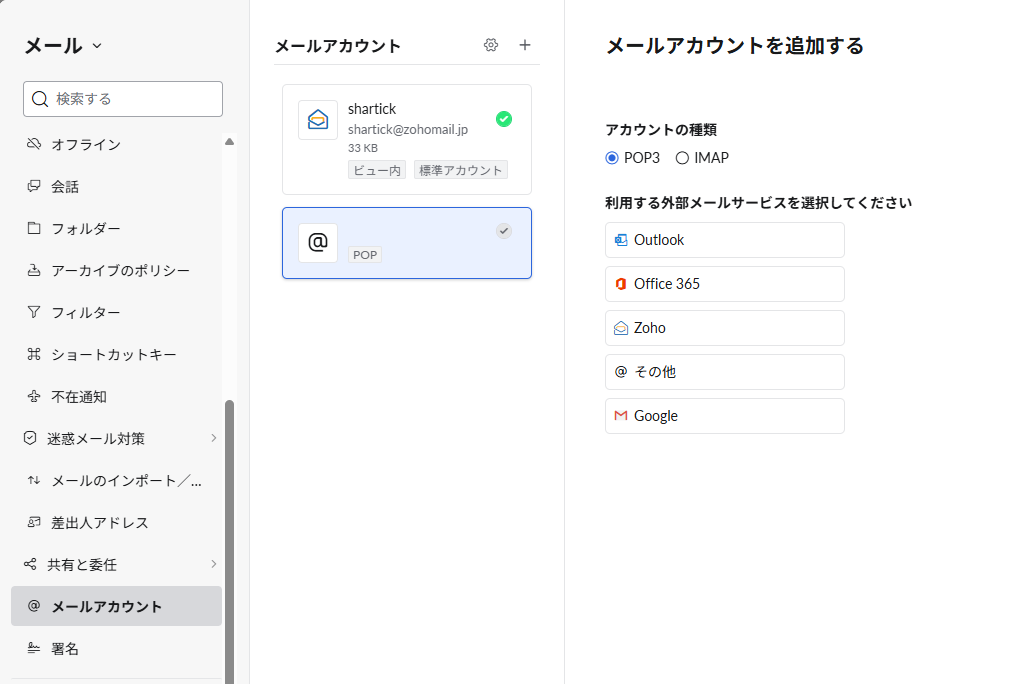This screenshot has height=684, width=1025.
Task: Click the plus icon to add account
Action: 525,45
